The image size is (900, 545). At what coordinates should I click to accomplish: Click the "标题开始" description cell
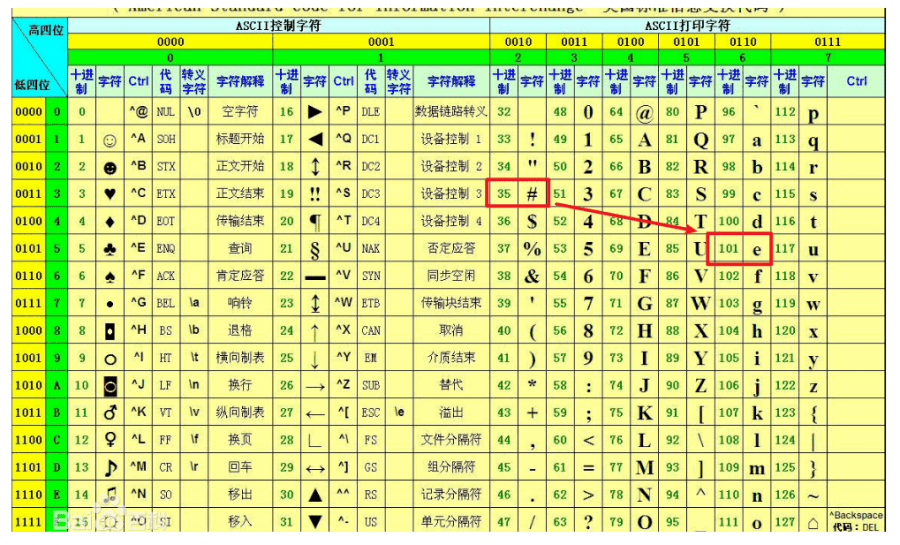pyautogui.click(x=240, y=139)
